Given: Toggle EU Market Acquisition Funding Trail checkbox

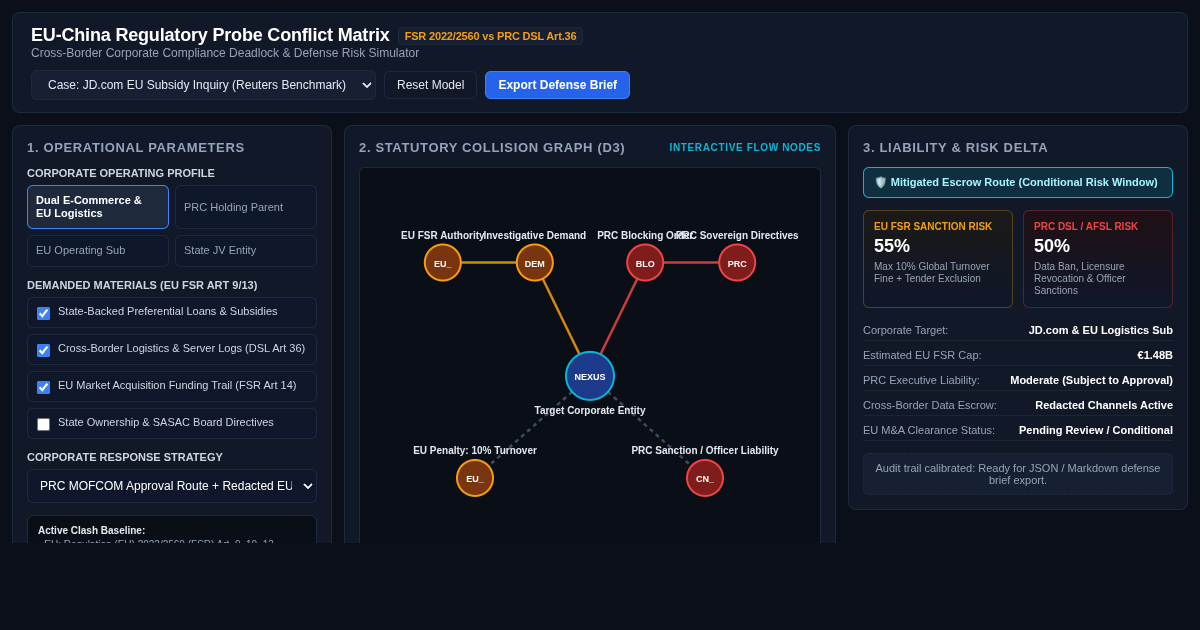Looking at the screenshot, I should (44, 387).
